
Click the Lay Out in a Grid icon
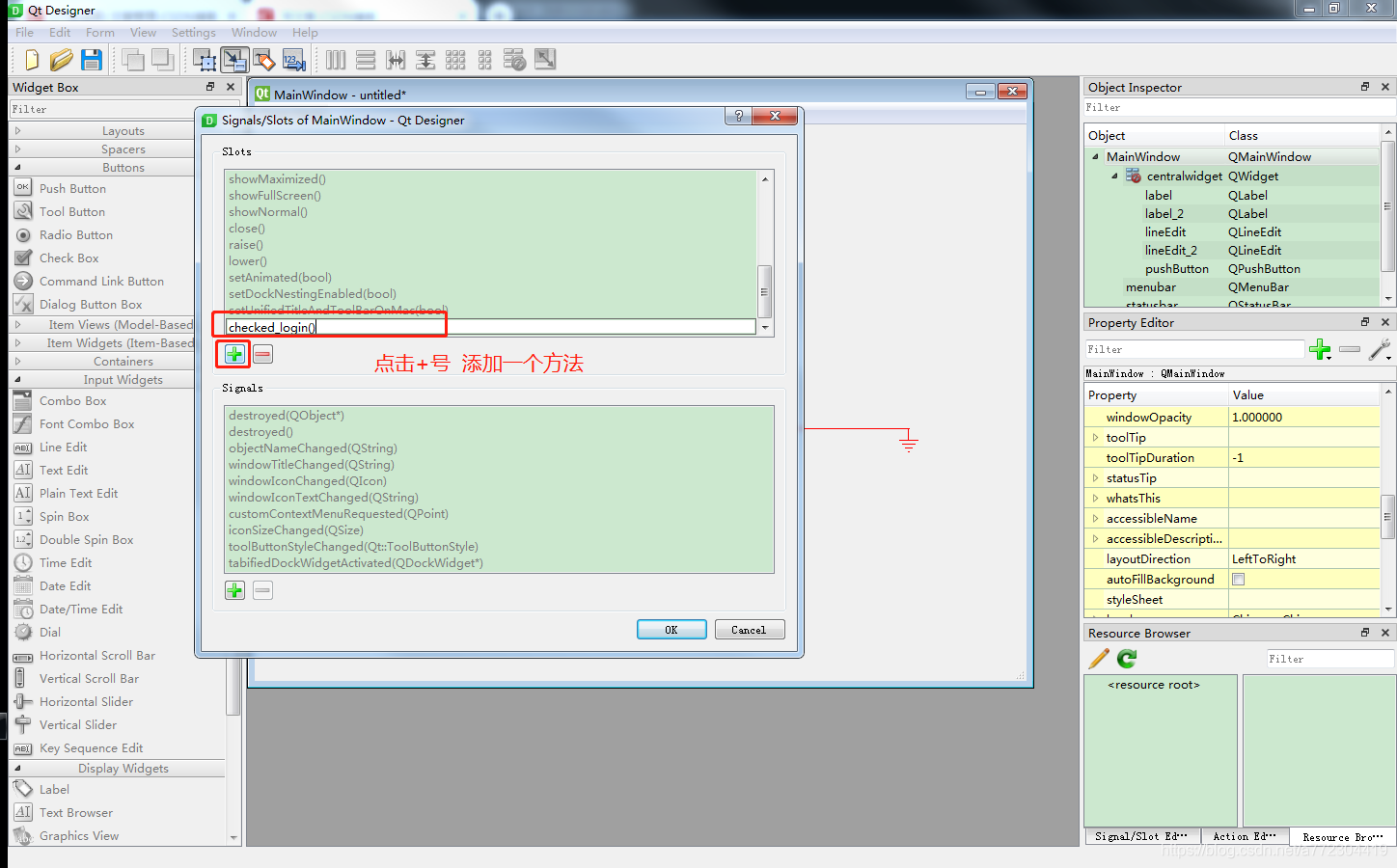point(455,60)
